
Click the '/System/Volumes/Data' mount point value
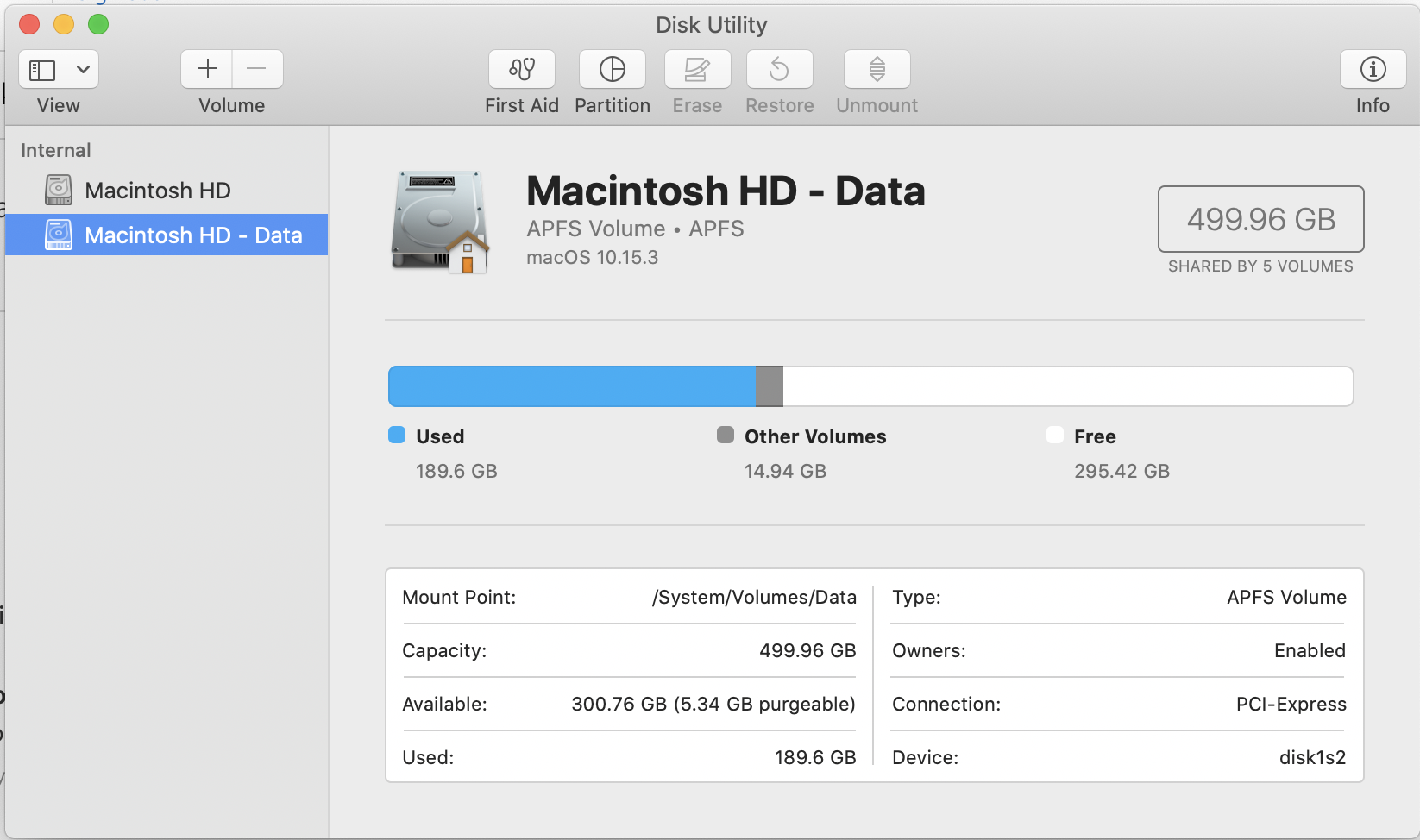point(754,598)
